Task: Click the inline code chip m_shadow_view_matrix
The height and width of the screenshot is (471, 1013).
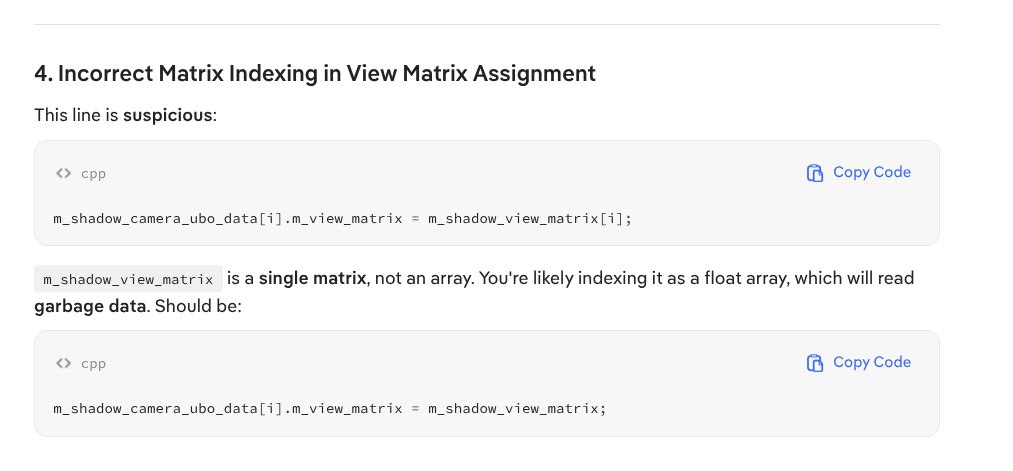Action: [128, 279]
